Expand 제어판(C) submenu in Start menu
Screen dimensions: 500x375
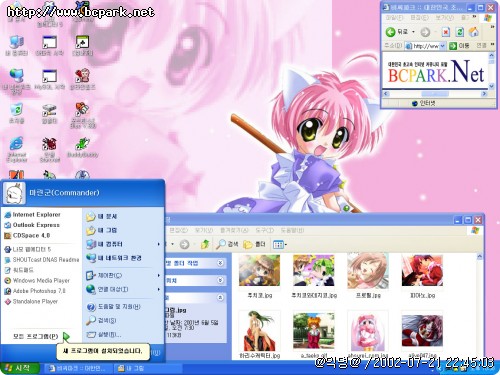(123, 275)
